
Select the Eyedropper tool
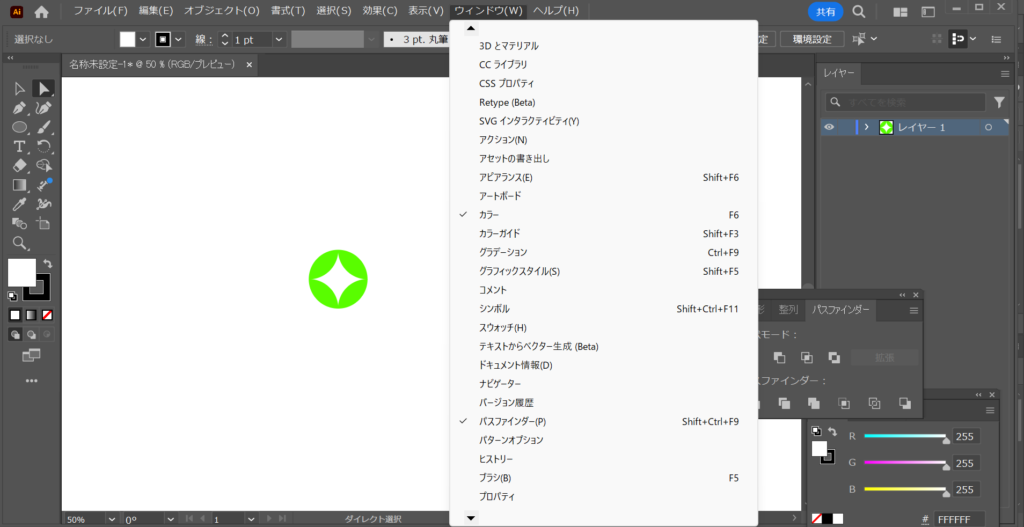20,204
